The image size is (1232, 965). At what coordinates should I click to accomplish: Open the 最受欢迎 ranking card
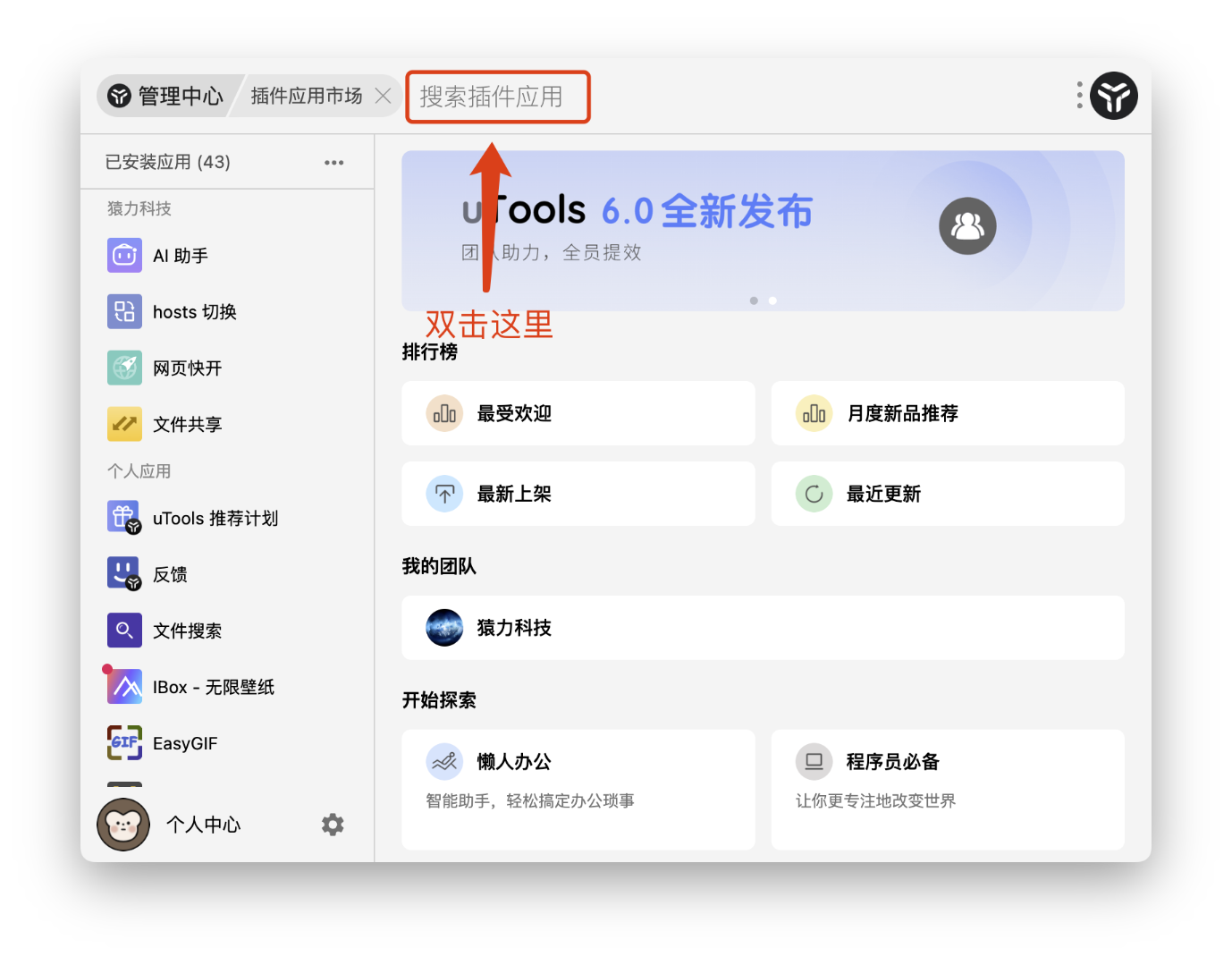pos(578,413)
